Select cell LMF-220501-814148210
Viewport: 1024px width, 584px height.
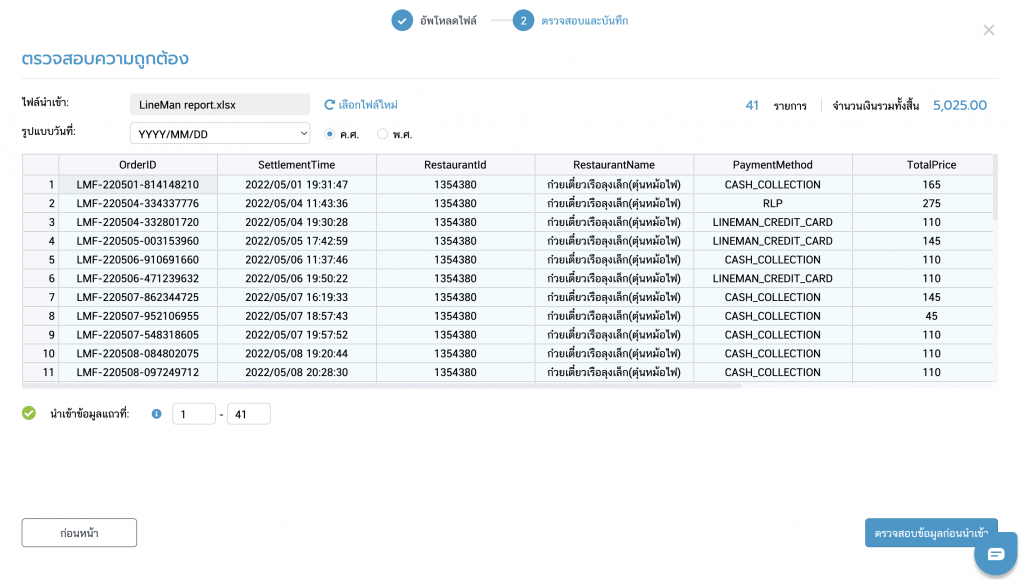pyautogui.click(x=138, y=184)
